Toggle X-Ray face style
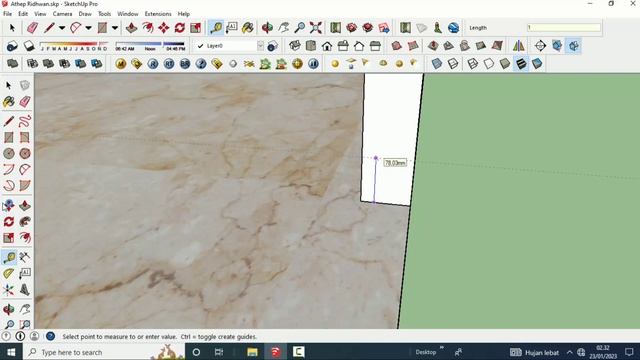Image resolution: width=640 pixels, height=360 pixels. (437, 64)
